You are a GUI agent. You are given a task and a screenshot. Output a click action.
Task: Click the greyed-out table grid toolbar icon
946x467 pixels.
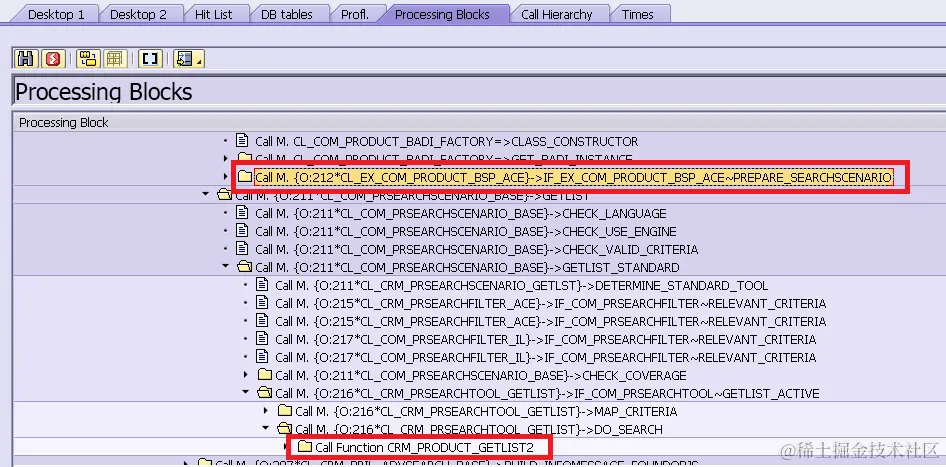[x=115, y=59]
